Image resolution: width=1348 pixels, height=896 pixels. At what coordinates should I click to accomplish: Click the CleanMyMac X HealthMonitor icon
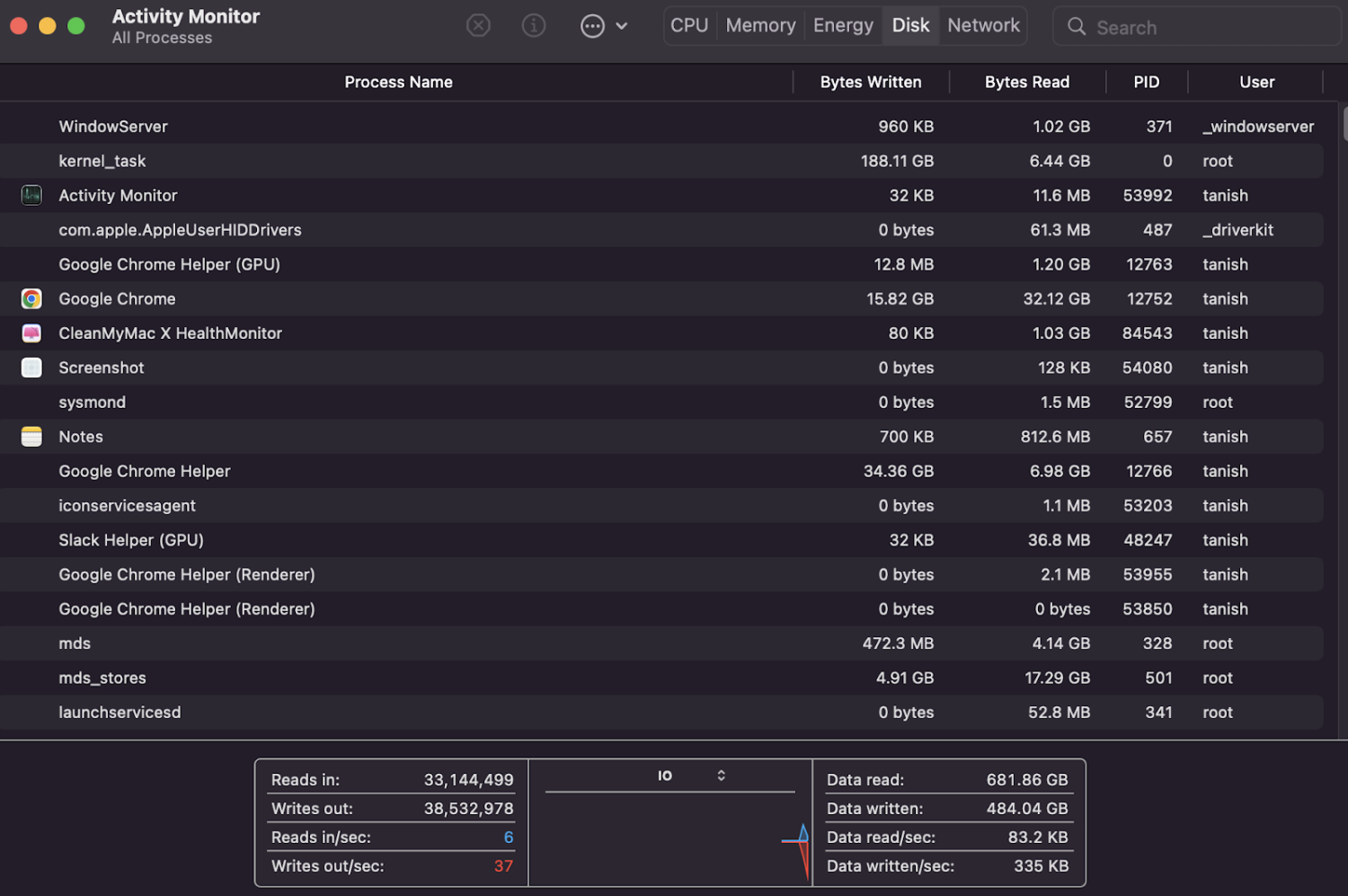pyautogui.click(x=31, y=333)
